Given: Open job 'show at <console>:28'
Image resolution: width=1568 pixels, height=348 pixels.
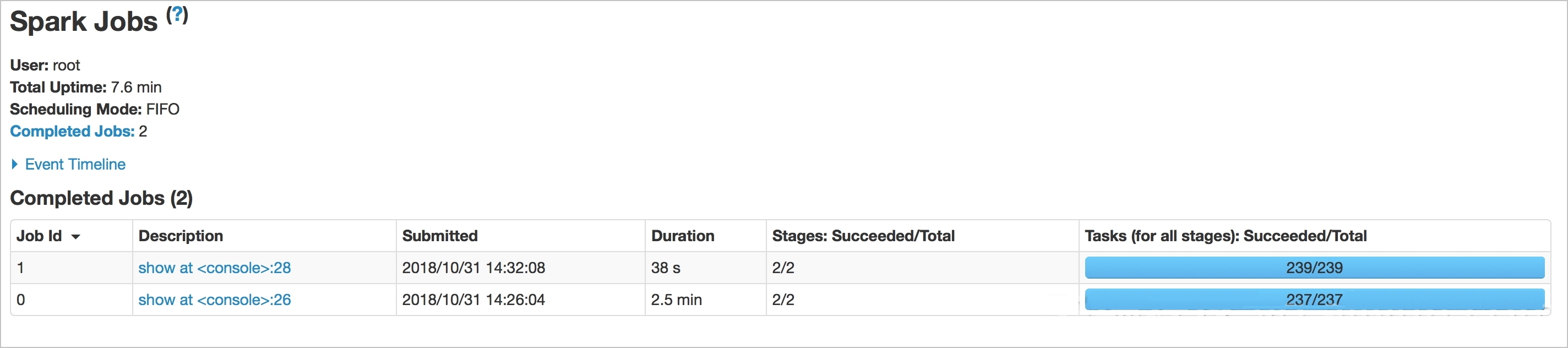Looking at the screenshot, I should [x=214, y=268].
